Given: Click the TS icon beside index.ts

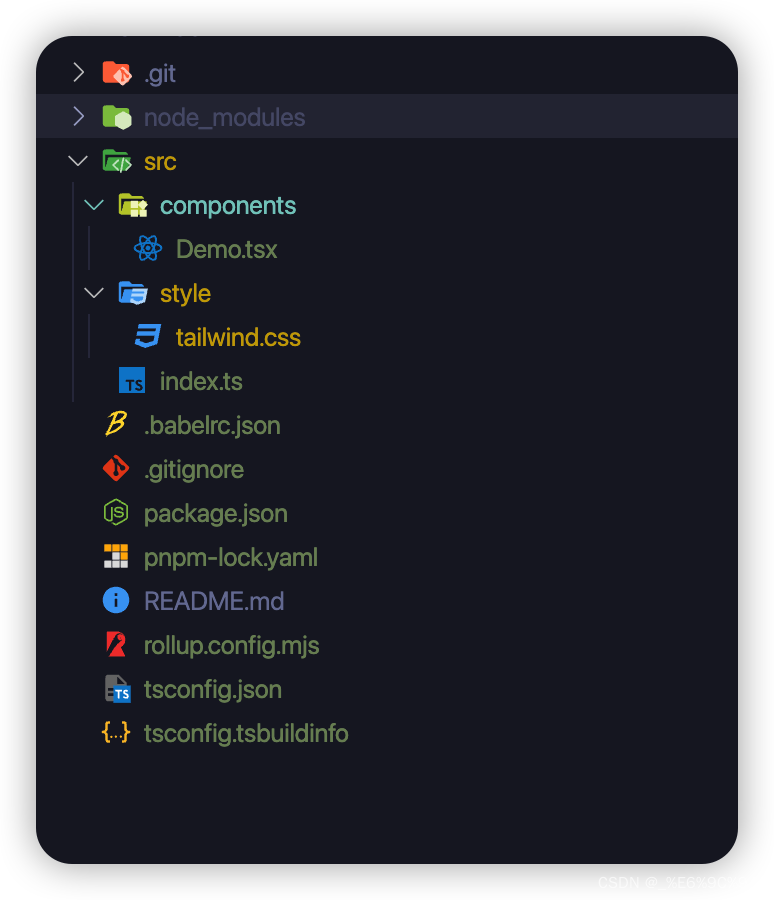Looking at the screenshot, I should pyautogui.click(x=132, y=380).
